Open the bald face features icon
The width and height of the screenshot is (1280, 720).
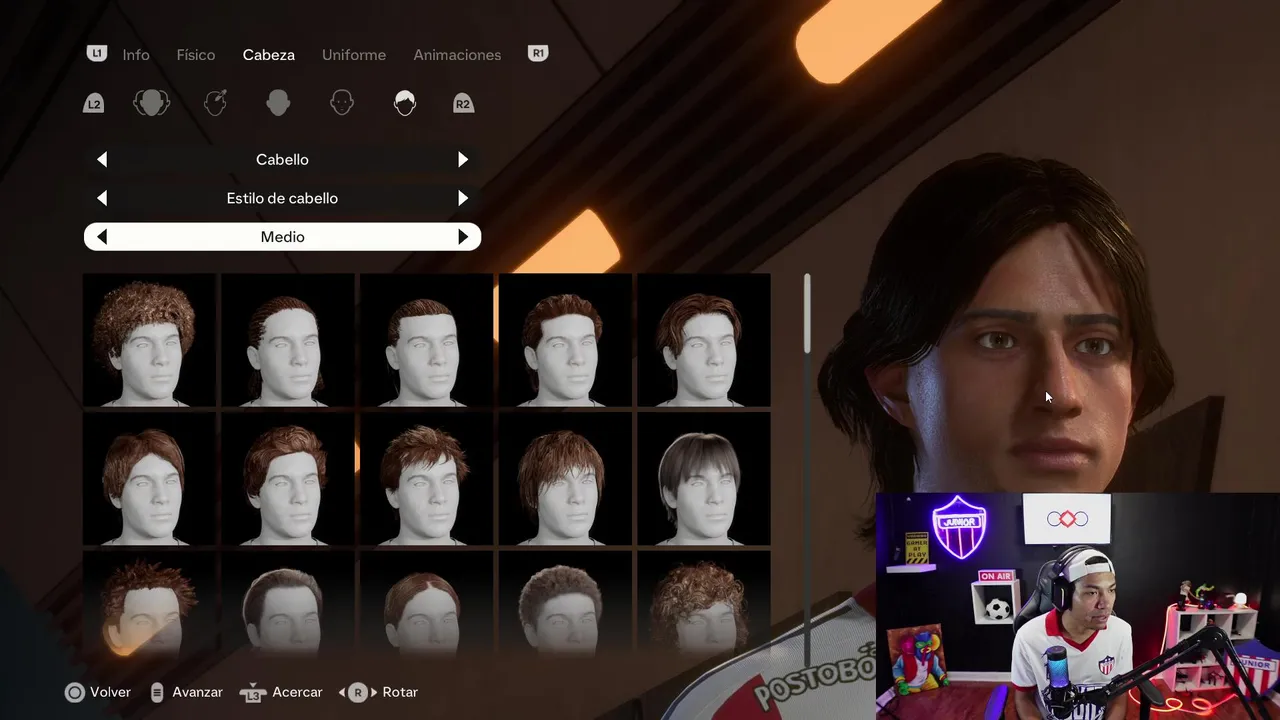point(342,103)
